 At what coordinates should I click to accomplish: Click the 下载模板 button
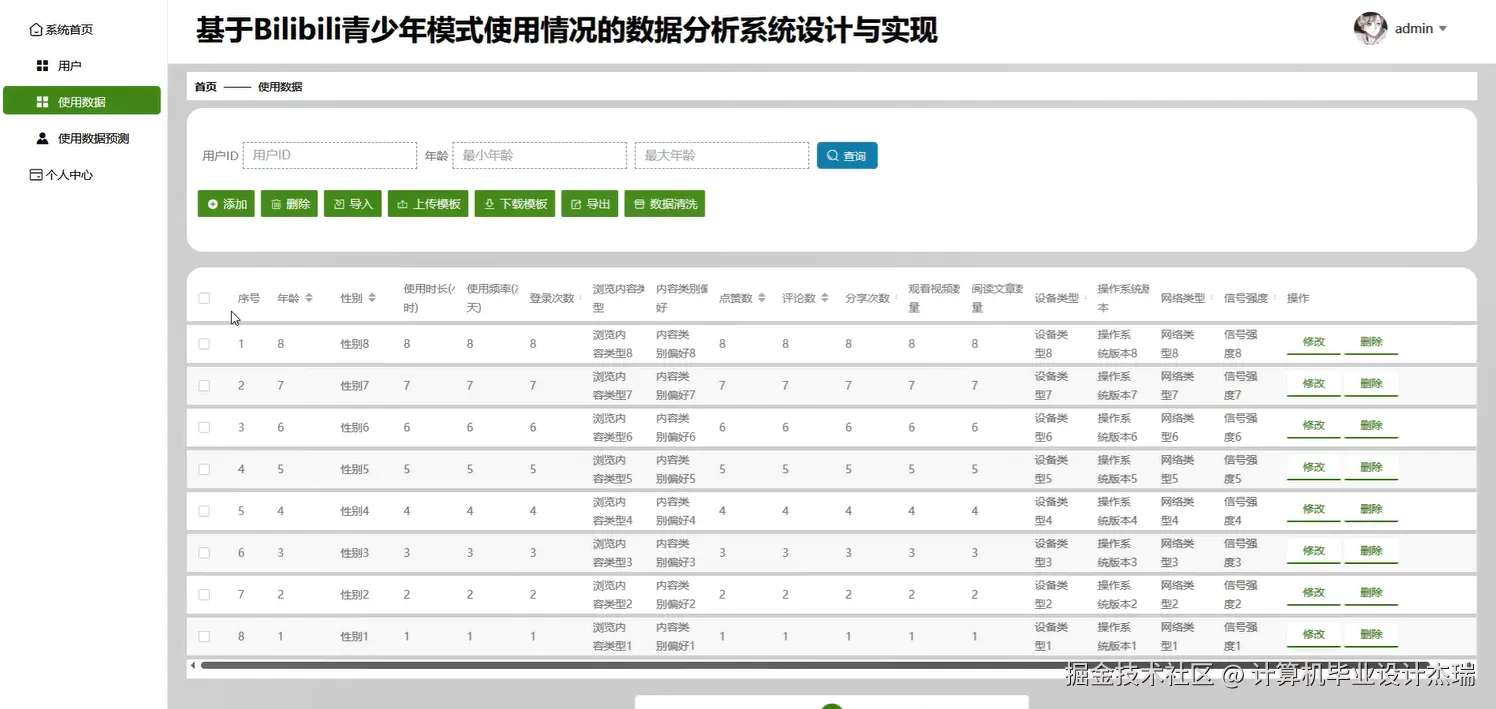click(515, 204)
